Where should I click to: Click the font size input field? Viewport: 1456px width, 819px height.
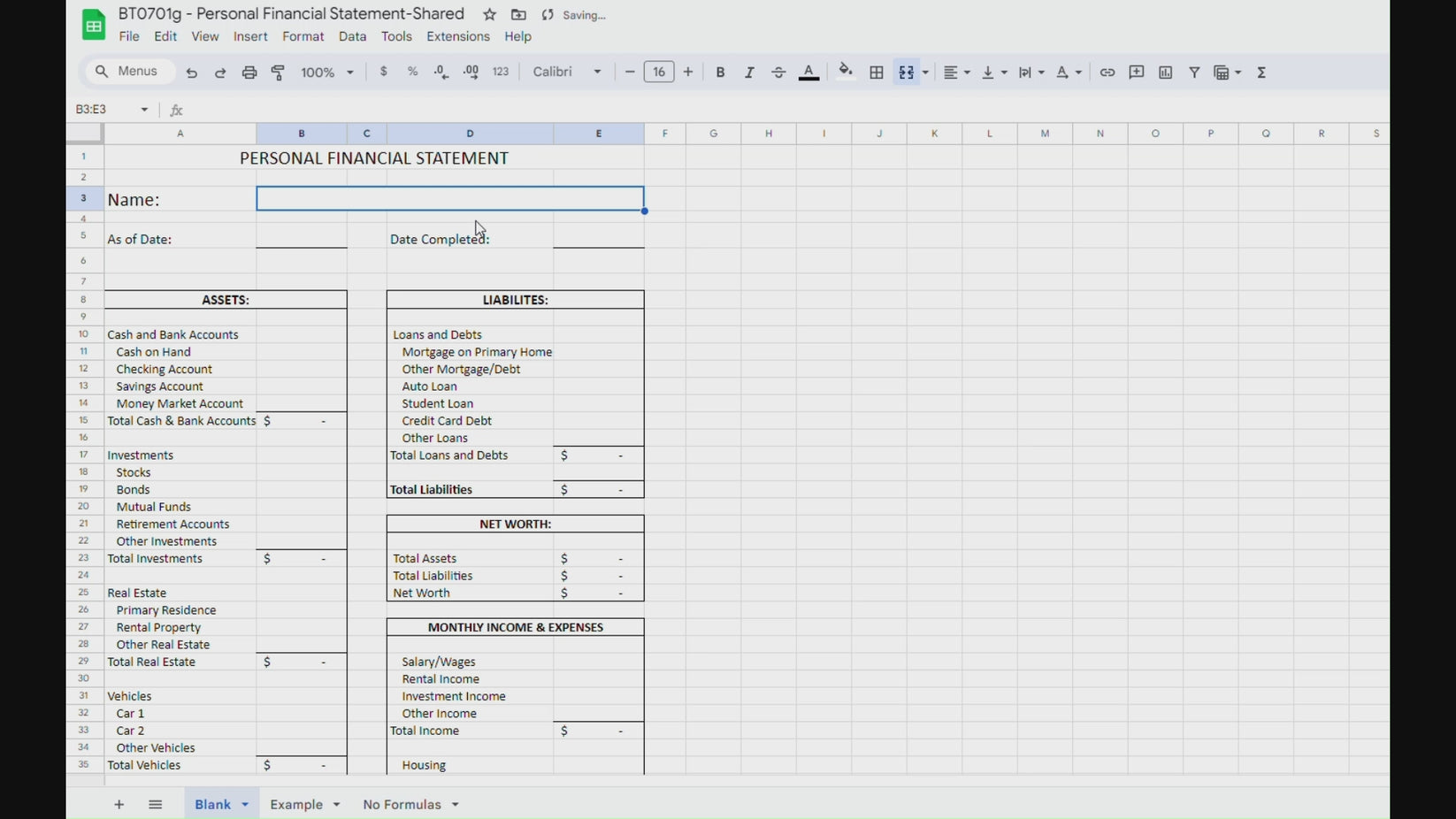coord(659,73)
